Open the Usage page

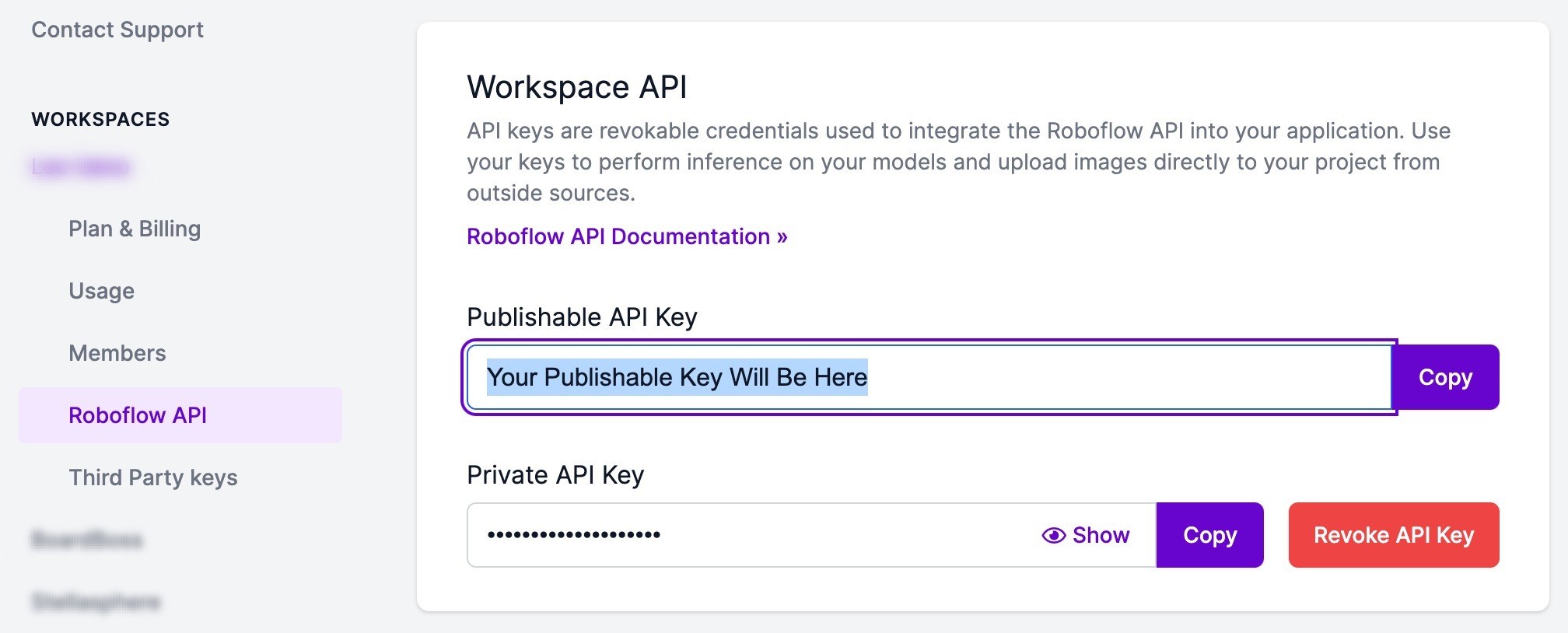(x=102, y=291)
